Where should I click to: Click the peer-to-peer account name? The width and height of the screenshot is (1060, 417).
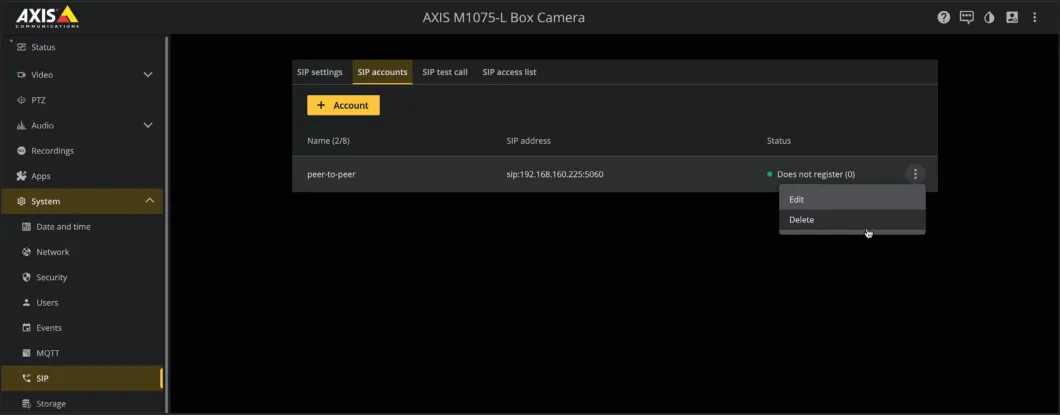tap(331, 174)
